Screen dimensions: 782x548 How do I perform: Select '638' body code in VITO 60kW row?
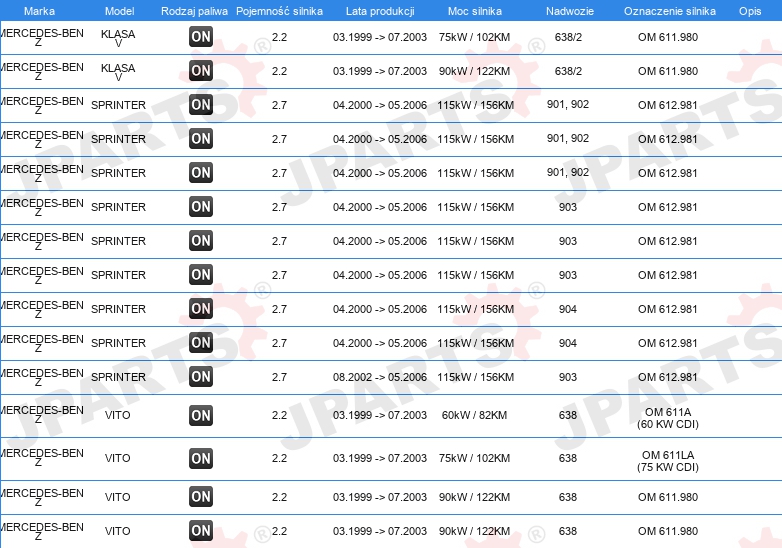click(x=568, y=415)
